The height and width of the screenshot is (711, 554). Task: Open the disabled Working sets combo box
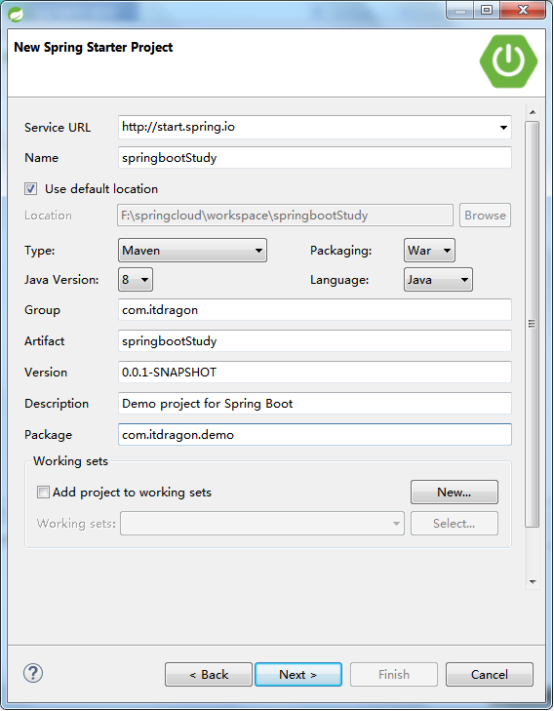point(262,523)
